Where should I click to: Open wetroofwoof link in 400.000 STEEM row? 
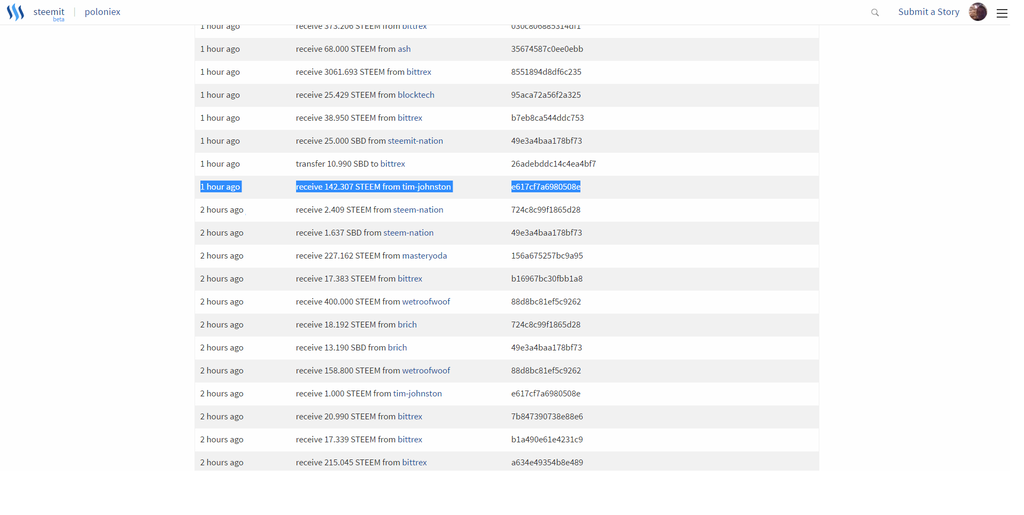tap(426, 302)
